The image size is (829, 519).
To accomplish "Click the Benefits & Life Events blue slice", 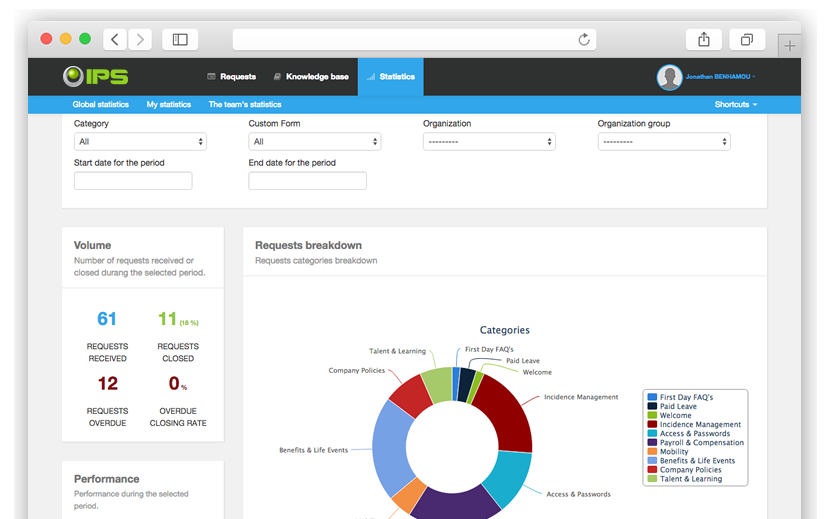I will (x=391, y=447).
